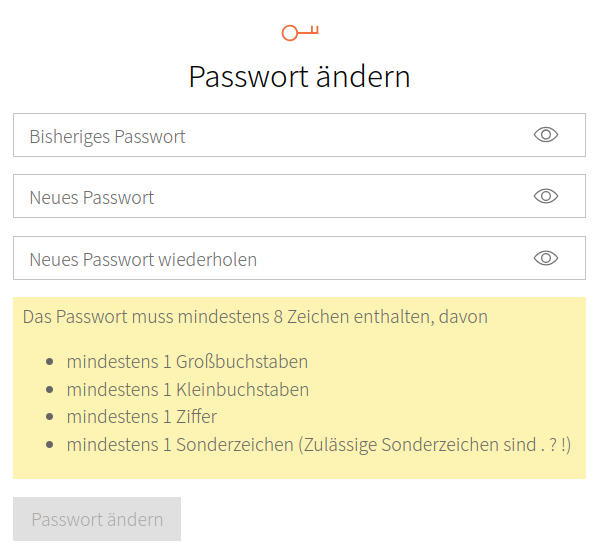594x553 pixels.
Task: Show the Bisheriges Passwort text with the eye icon
Action: [546, 134]
